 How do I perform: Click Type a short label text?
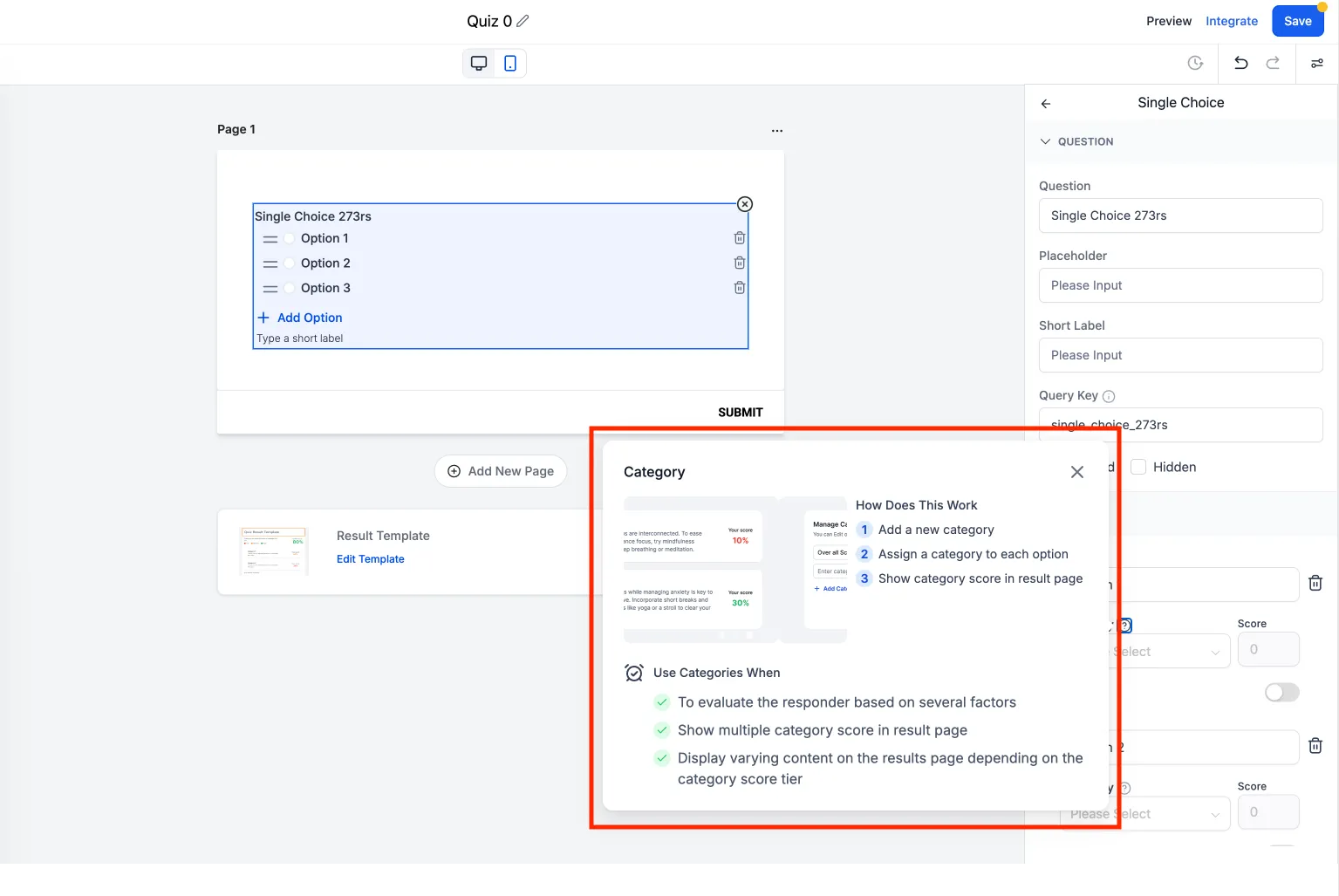click(x=300, y=339)
